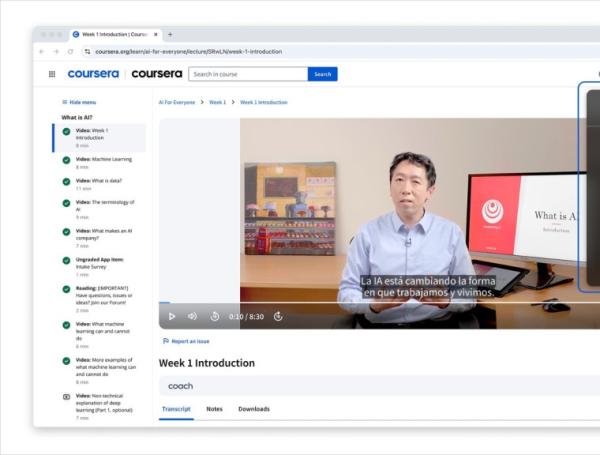600x455 pixels.
Task: Mute the video volume
Action: (194, 316)
